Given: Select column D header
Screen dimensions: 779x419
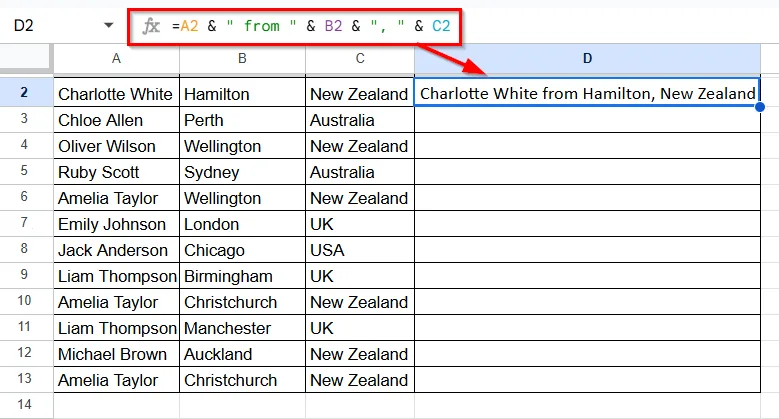Looking at the screenshot, I should pyautogui.click(x=587, y=59).
